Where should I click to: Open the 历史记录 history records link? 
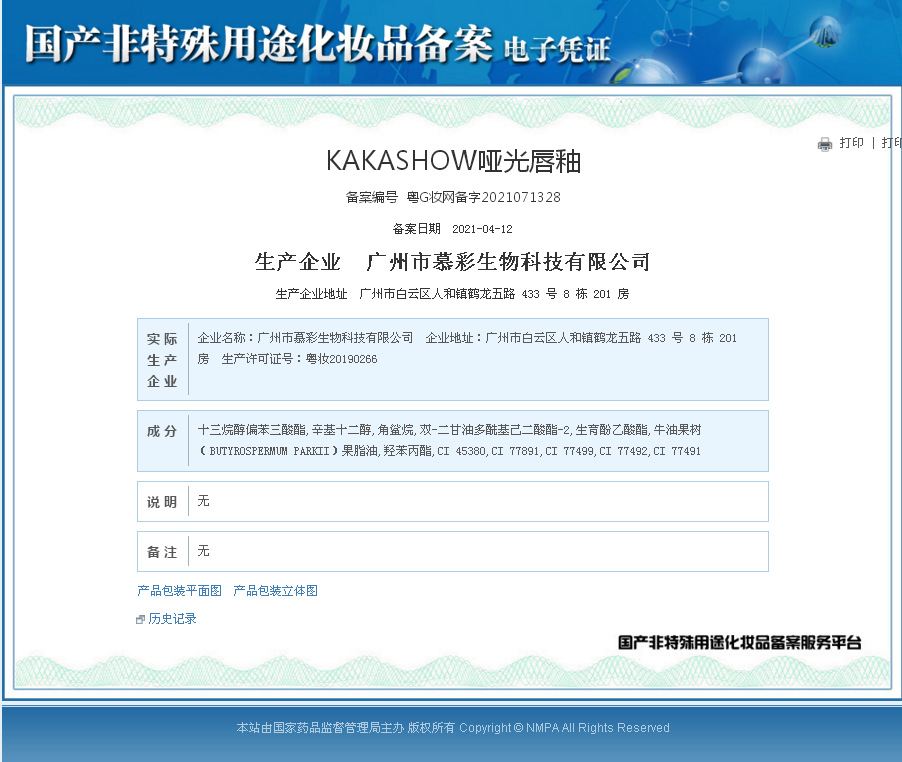coord(172,618)
